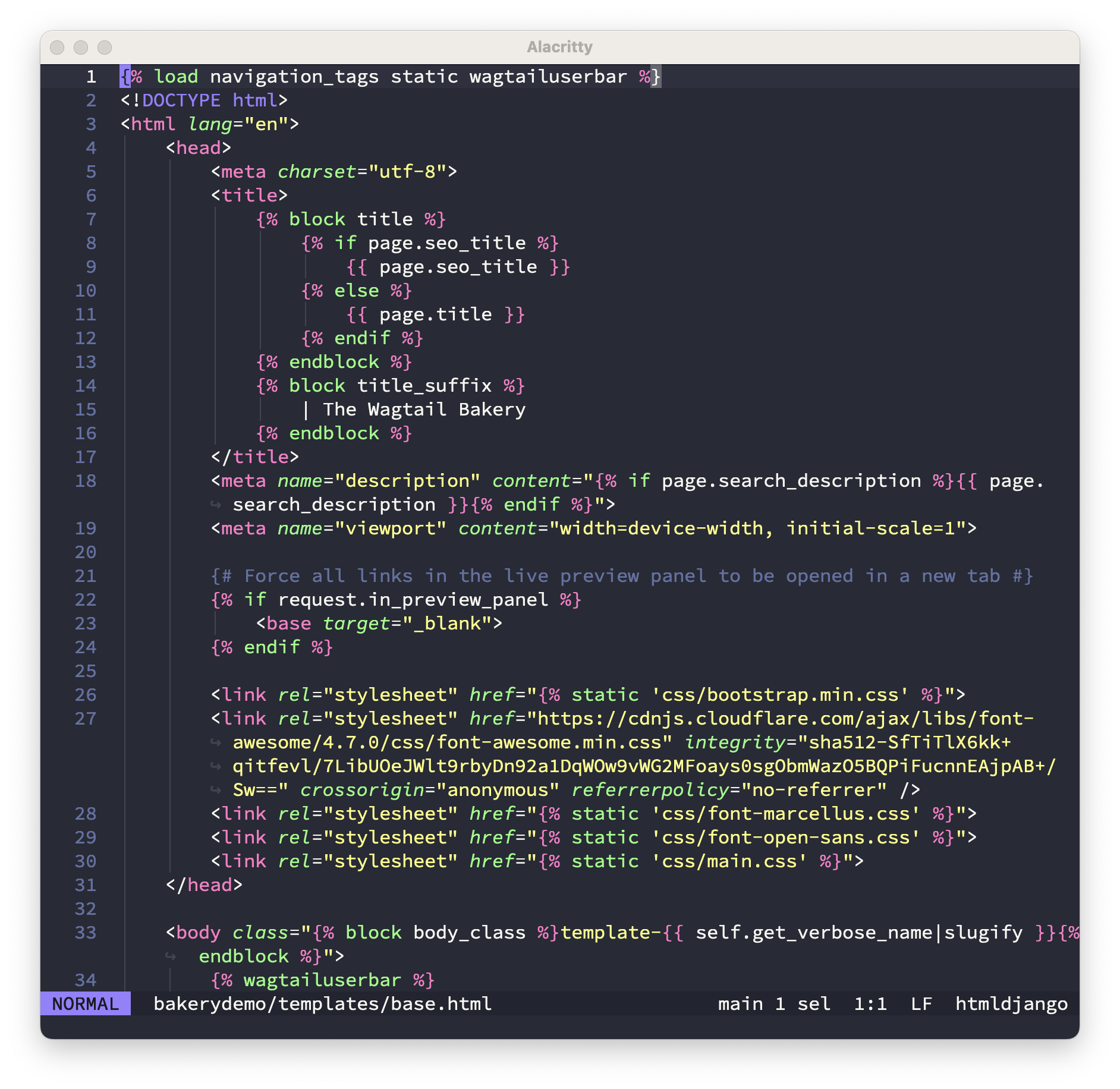Click '{{ page.seo_title }}' variable on line 9
This screenshot has width=1120, height=1089.
[458, 267]
